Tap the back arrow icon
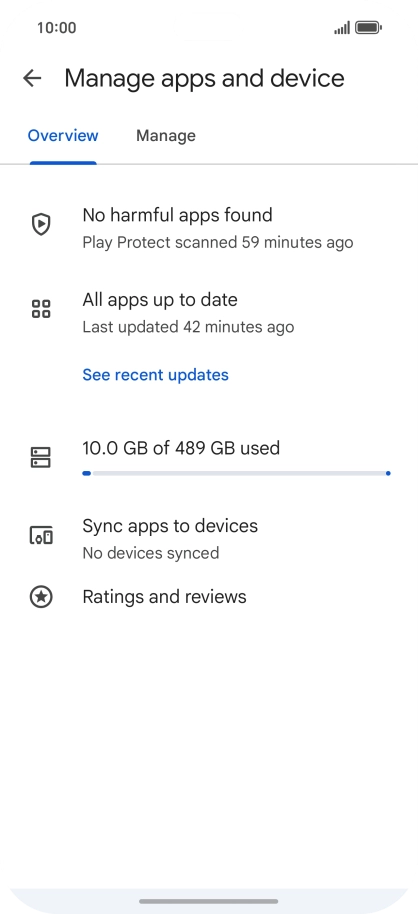This screenshot has height=914, width=418. point(32,78)
